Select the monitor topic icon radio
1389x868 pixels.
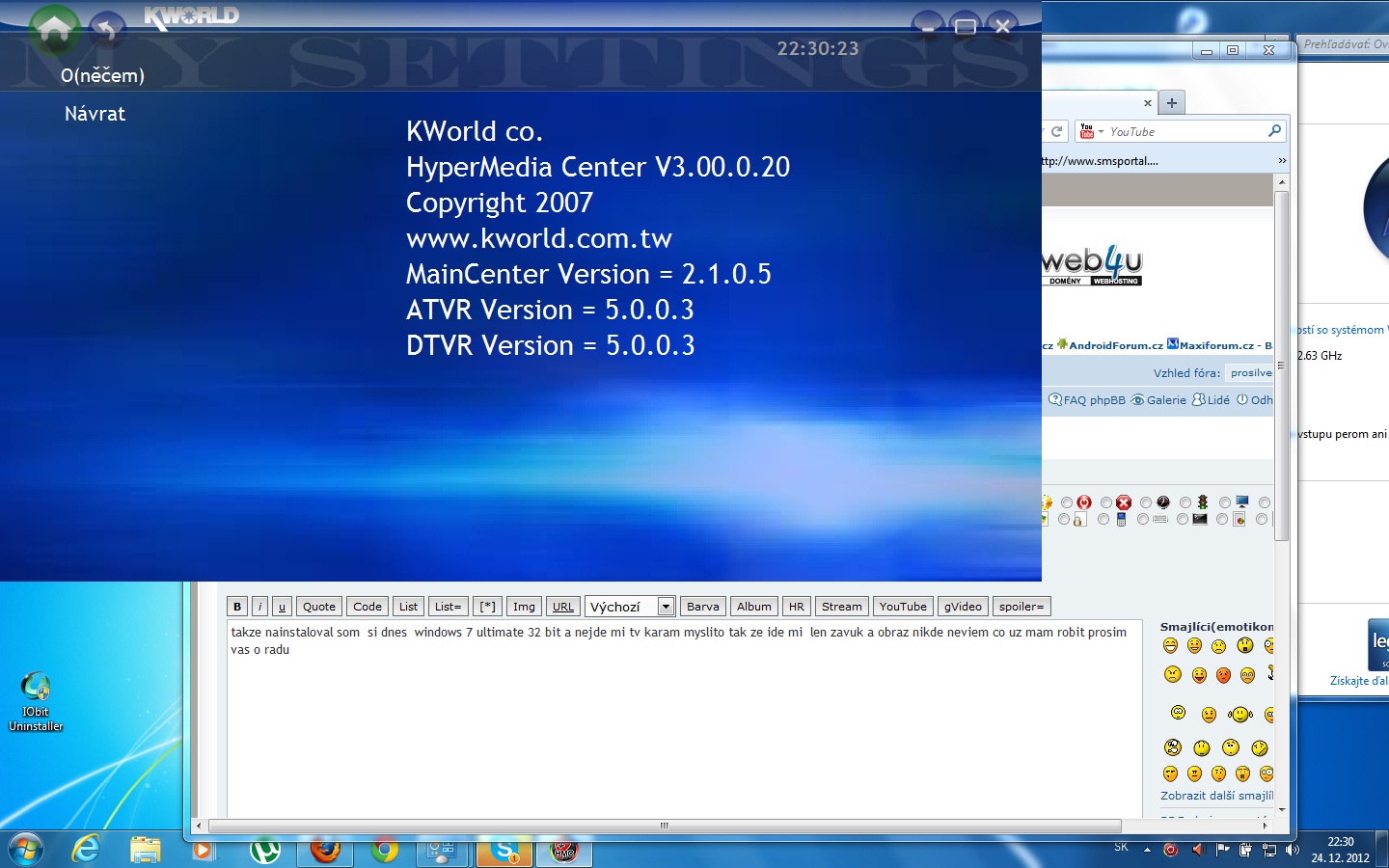[1225, 502]
